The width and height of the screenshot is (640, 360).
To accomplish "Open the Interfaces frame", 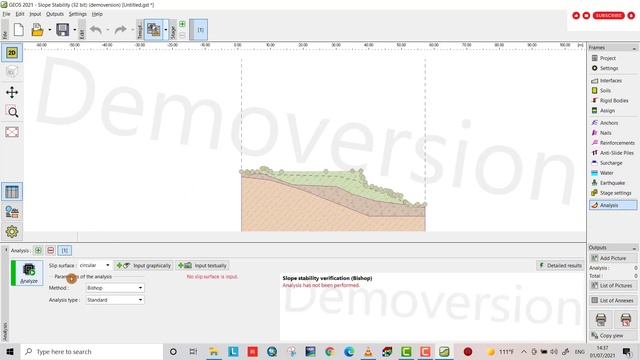I will tap(613, 81).
